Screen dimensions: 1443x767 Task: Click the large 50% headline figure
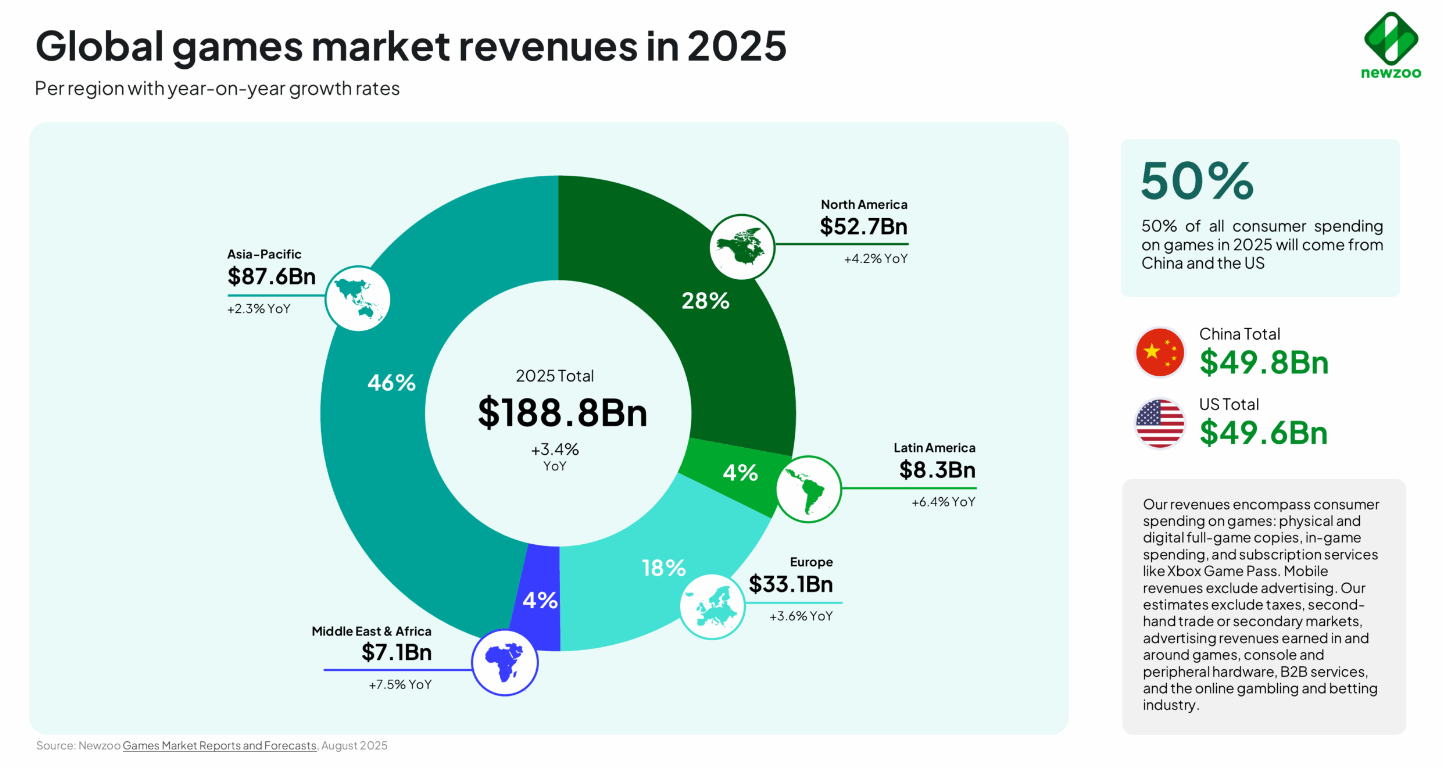pos(1197,181)
